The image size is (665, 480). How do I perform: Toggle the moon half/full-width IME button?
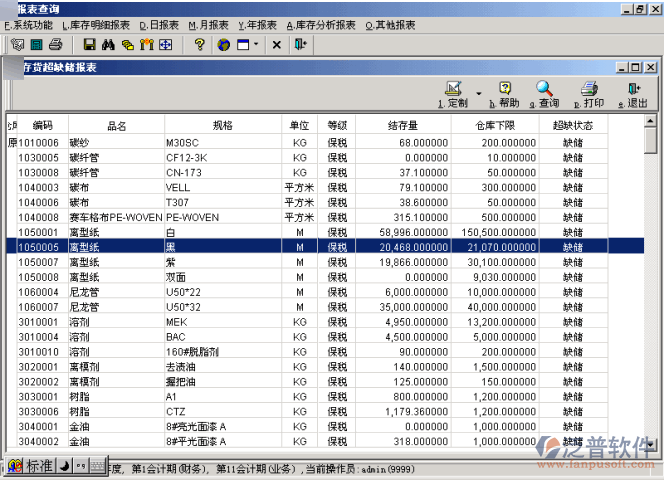(x=64, y=466)
